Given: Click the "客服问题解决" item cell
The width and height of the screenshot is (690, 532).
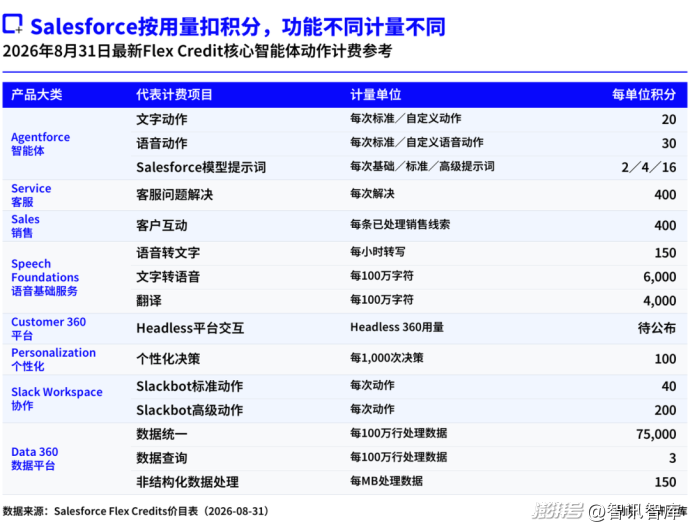Looking at the screenshot, I should 174,195.
